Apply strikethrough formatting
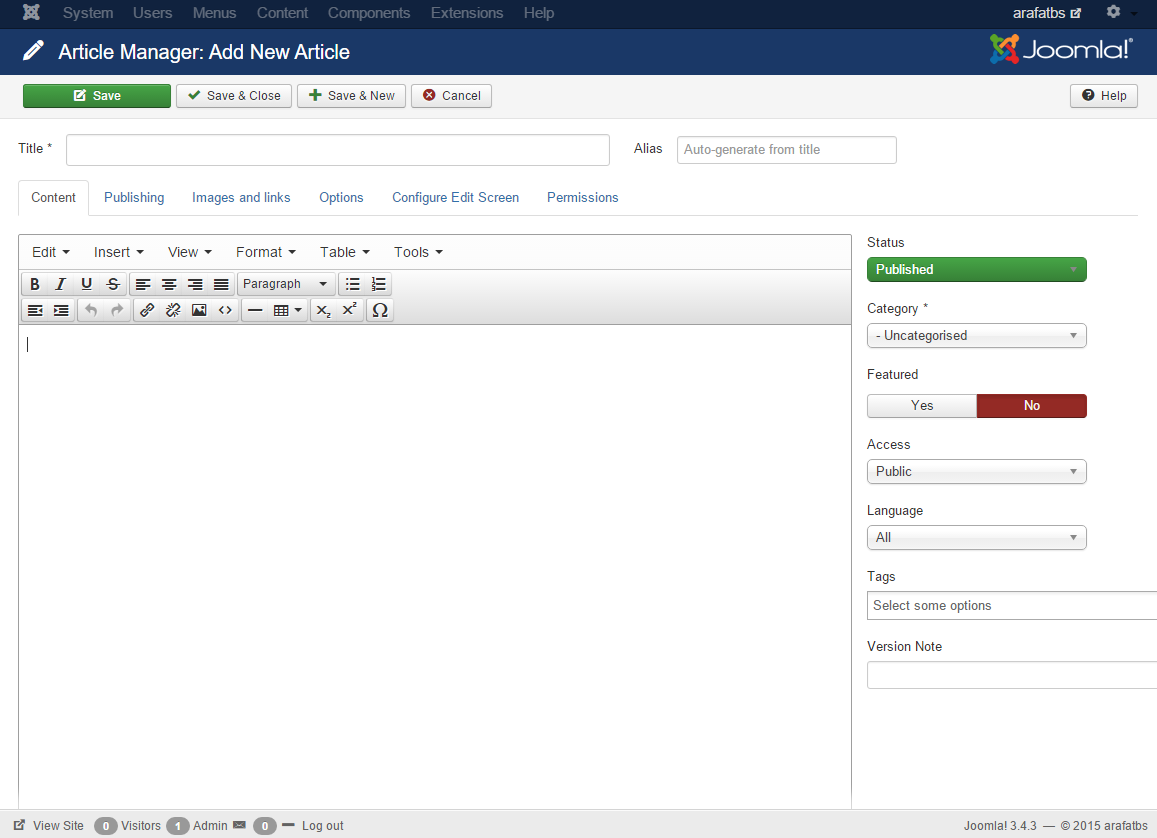Image resolution: width=1157 pixels, height=838 pixels. [x=113, y=284]
